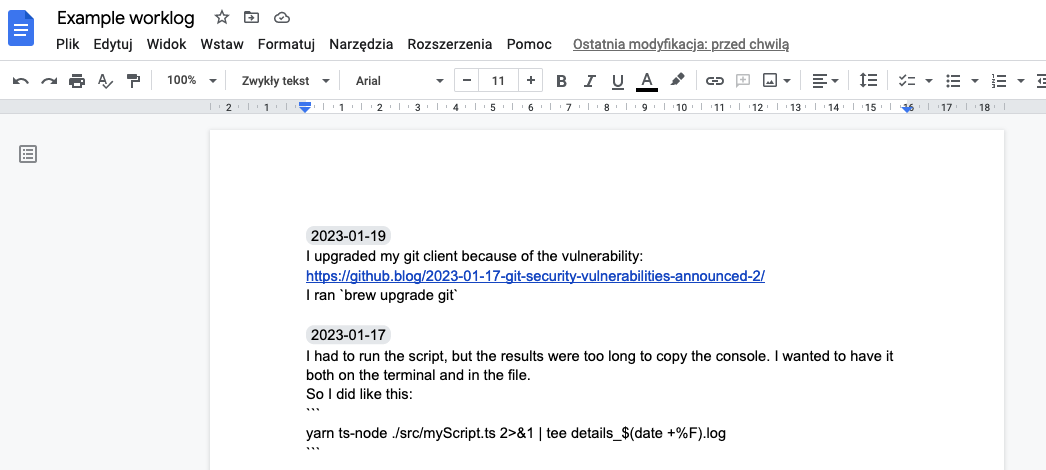Decrease the font size
This screenshot has height=470, width=1046.
pos(467,81)
